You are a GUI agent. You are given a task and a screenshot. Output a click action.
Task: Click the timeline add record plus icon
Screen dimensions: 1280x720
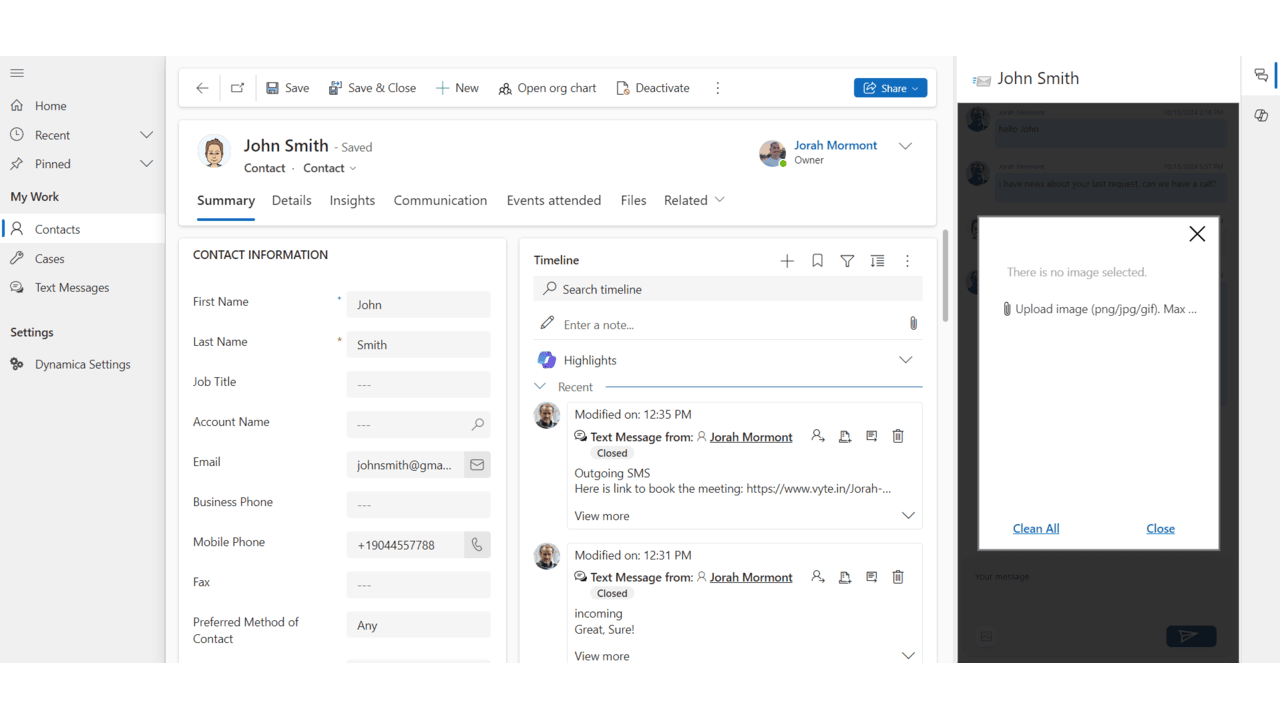click(x=787, y=261)
